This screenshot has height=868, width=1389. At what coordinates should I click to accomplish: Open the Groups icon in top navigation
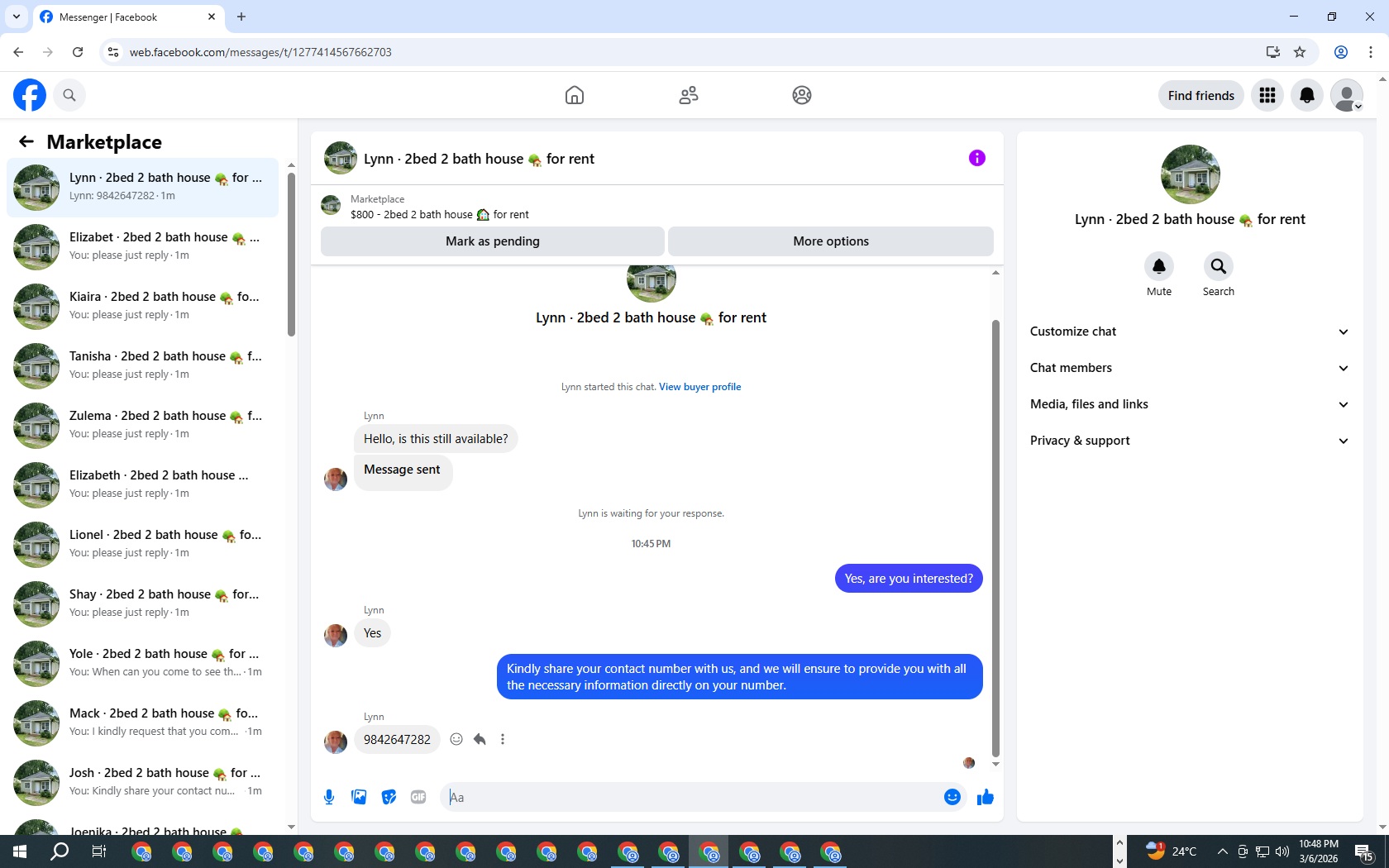click(802, 95)
